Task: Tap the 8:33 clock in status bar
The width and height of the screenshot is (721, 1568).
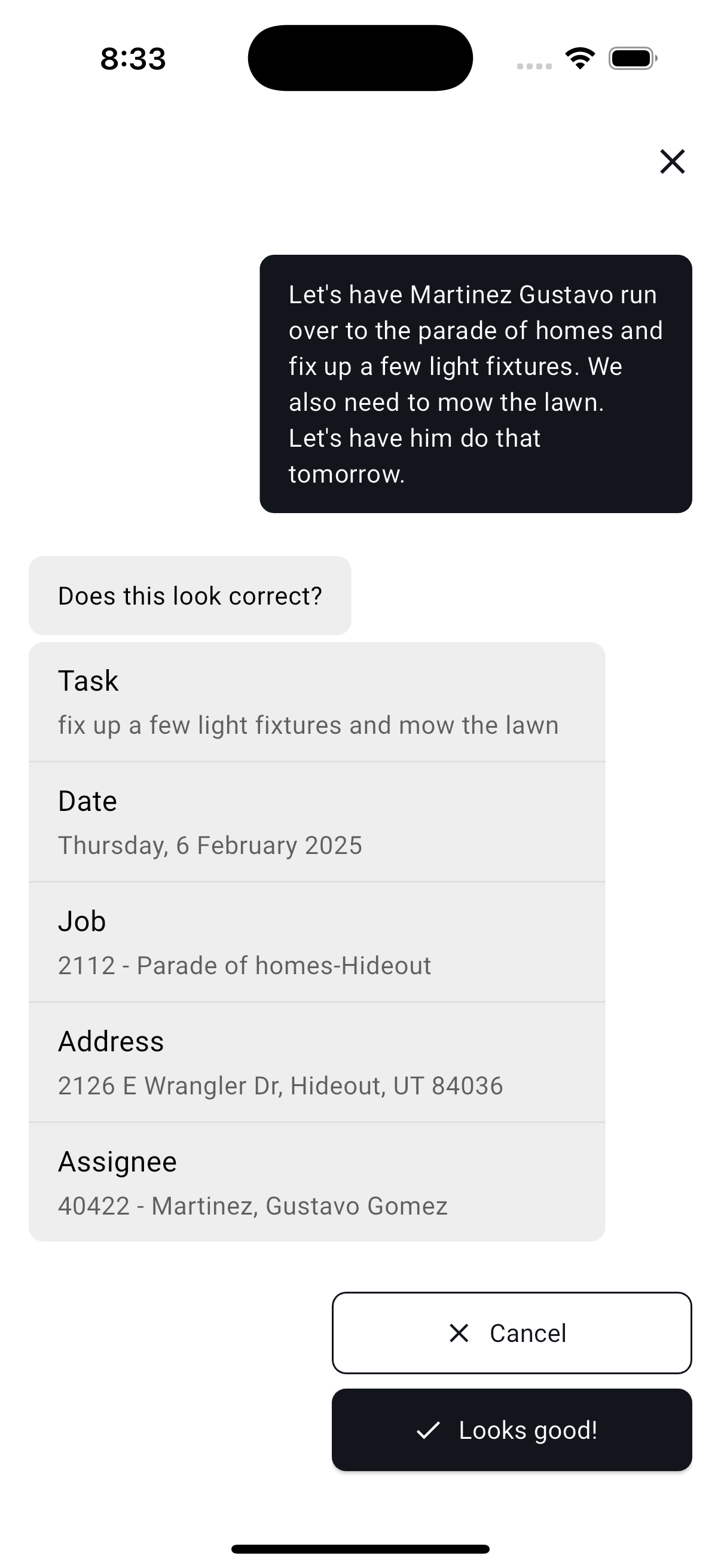Action: click(x=133, y=59)
